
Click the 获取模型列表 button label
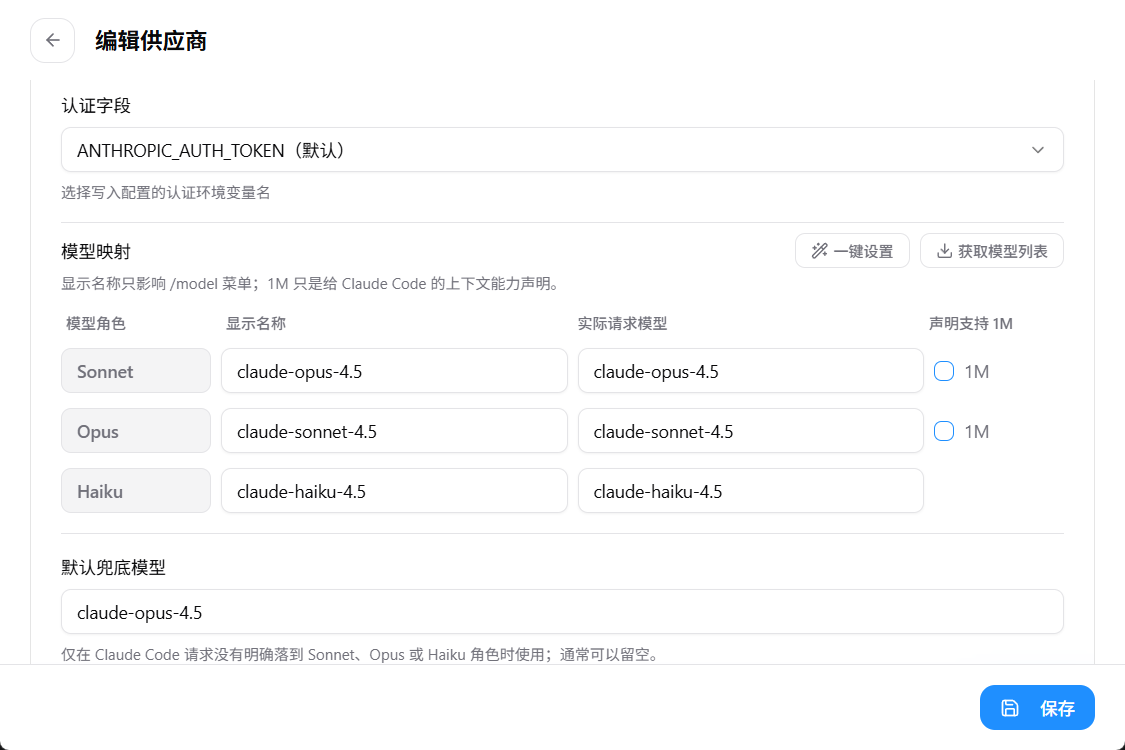click(1002, 251)
